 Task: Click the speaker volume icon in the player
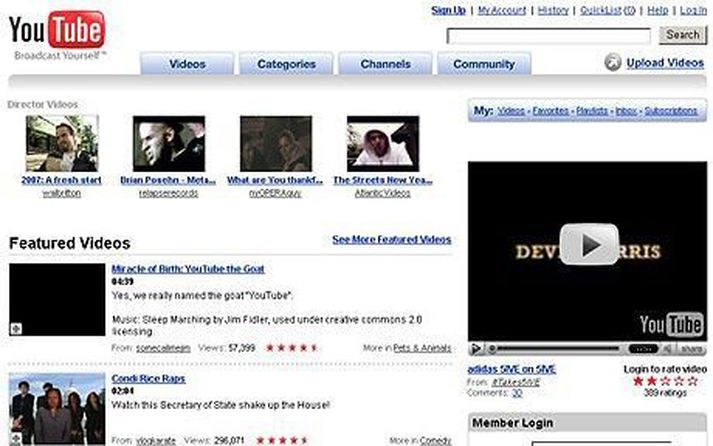tap(668, 349)
